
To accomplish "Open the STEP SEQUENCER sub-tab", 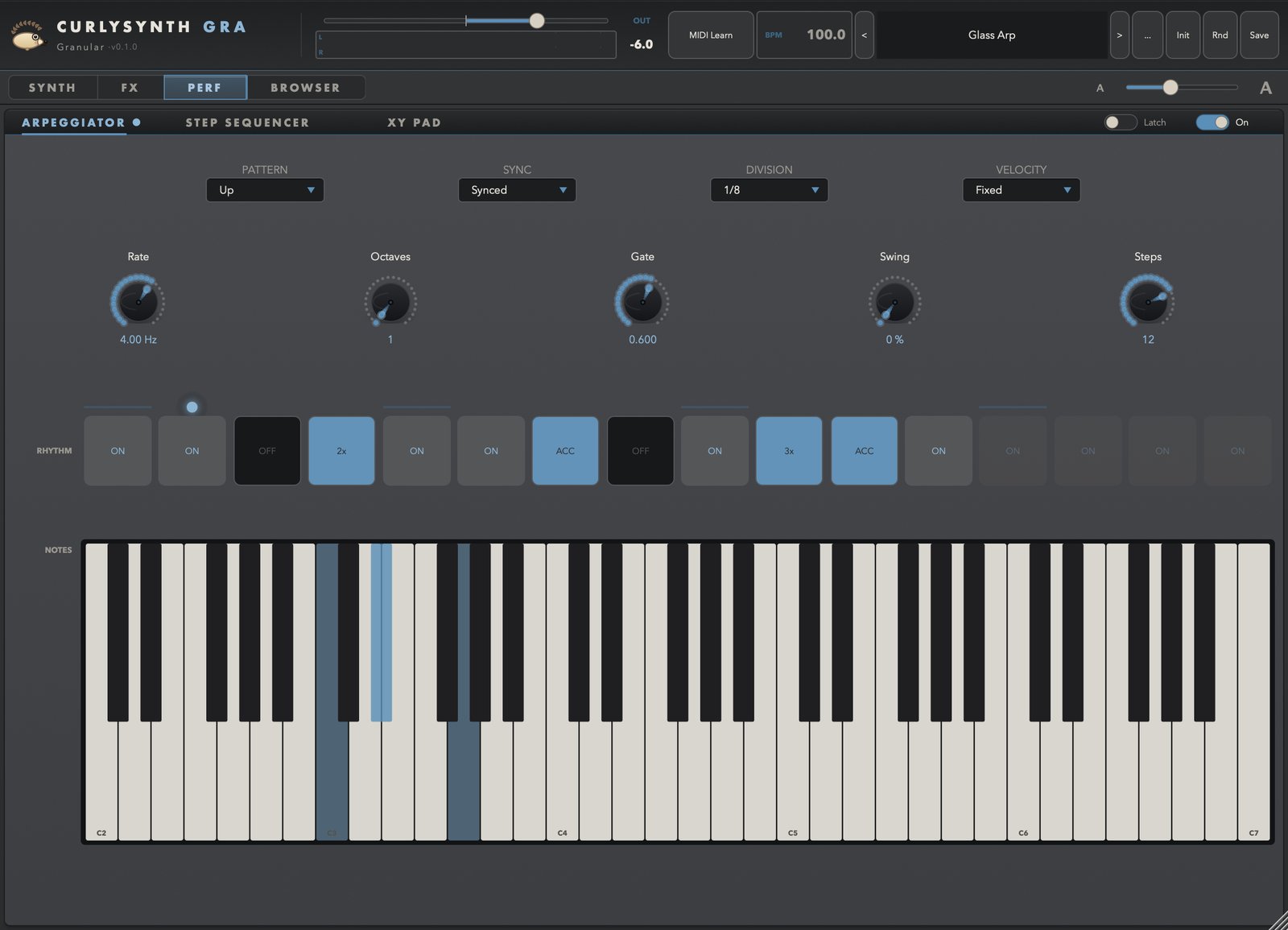I will [x=247, y=122].
